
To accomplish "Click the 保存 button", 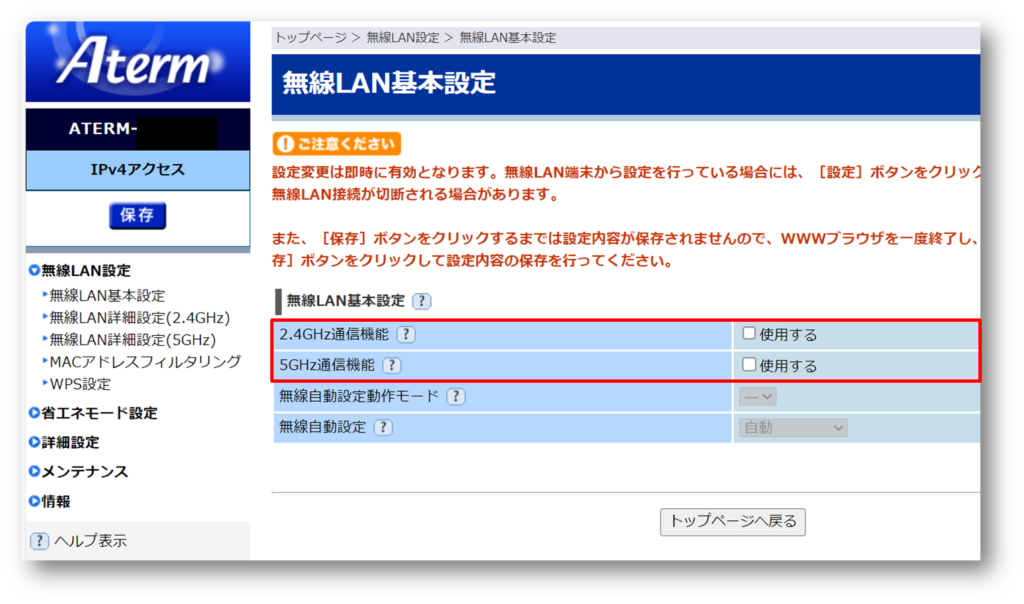I will 137,216.
